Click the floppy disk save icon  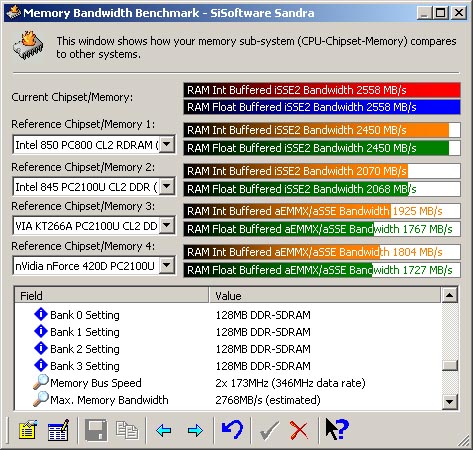[x=96, y=430]
